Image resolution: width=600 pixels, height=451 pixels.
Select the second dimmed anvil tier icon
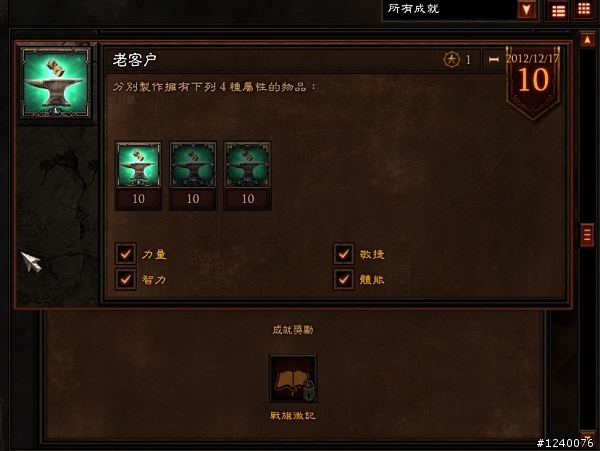coord(193,165)
